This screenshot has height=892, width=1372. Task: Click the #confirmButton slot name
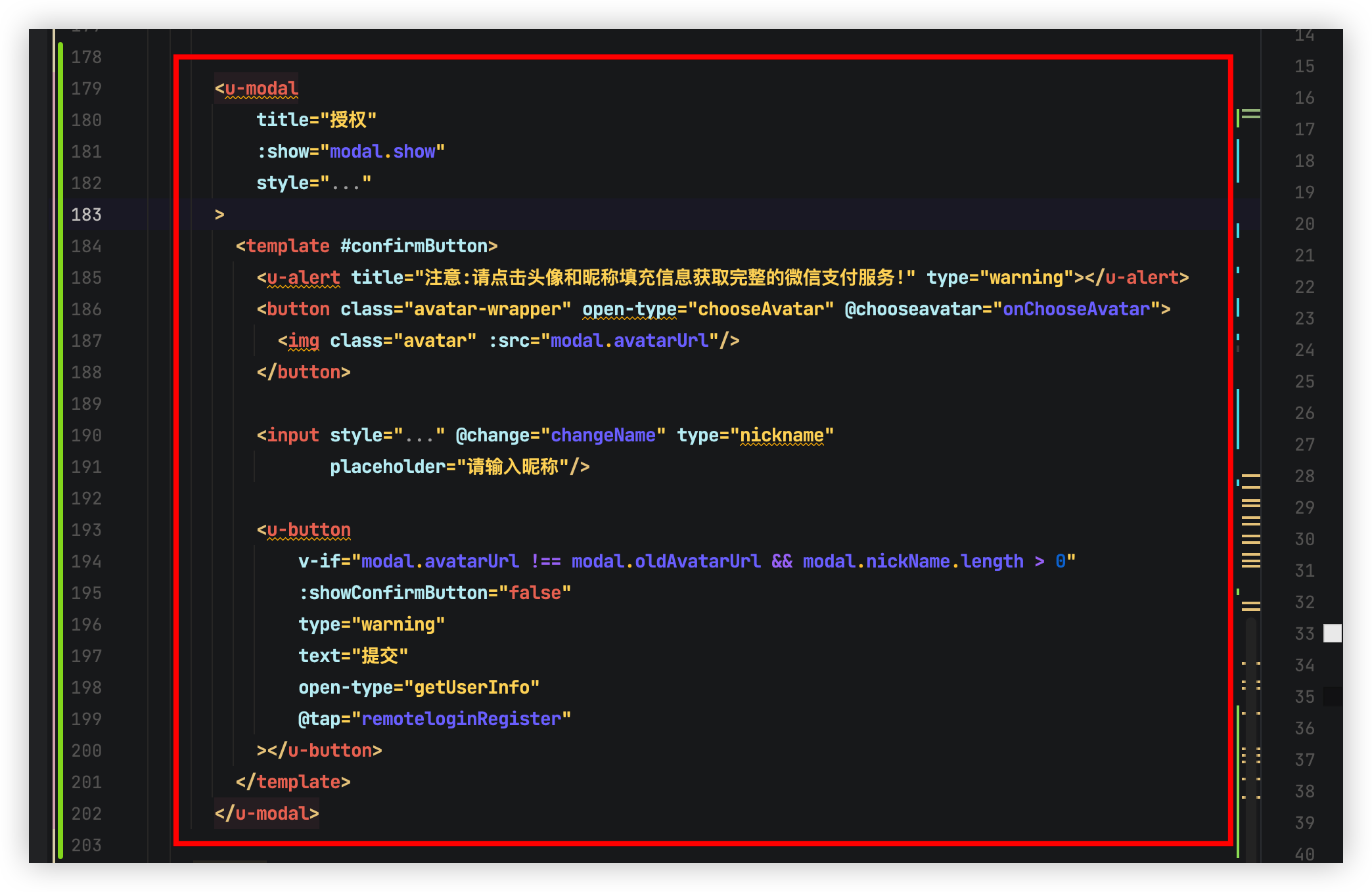click(413, 246)
